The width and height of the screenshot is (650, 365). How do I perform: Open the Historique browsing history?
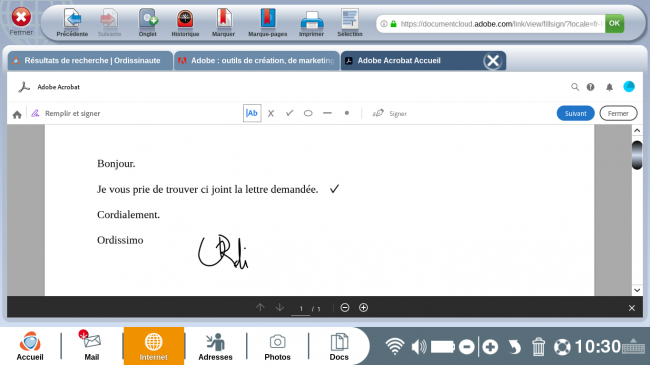(x=185, y=23)
